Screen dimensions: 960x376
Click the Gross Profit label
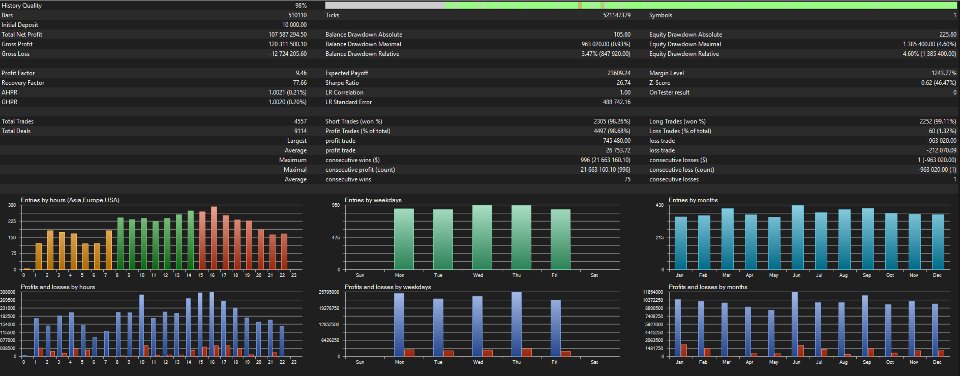(18, 44)
